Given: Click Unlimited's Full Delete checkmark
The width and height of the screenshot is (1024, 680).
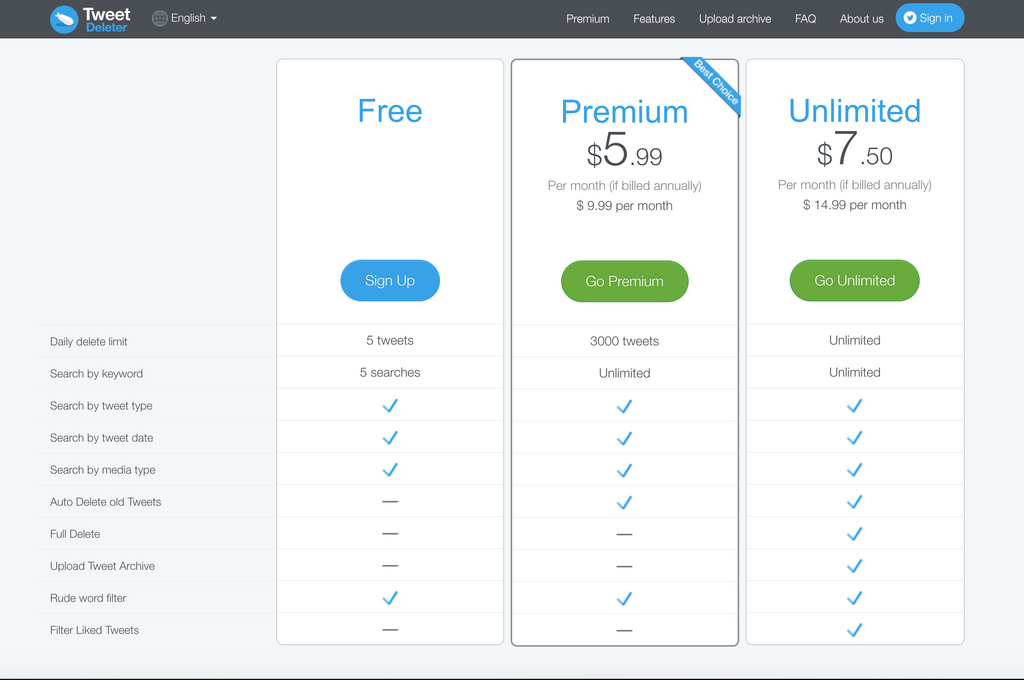Looking at the screenshot, I should (x=854, y=534).
